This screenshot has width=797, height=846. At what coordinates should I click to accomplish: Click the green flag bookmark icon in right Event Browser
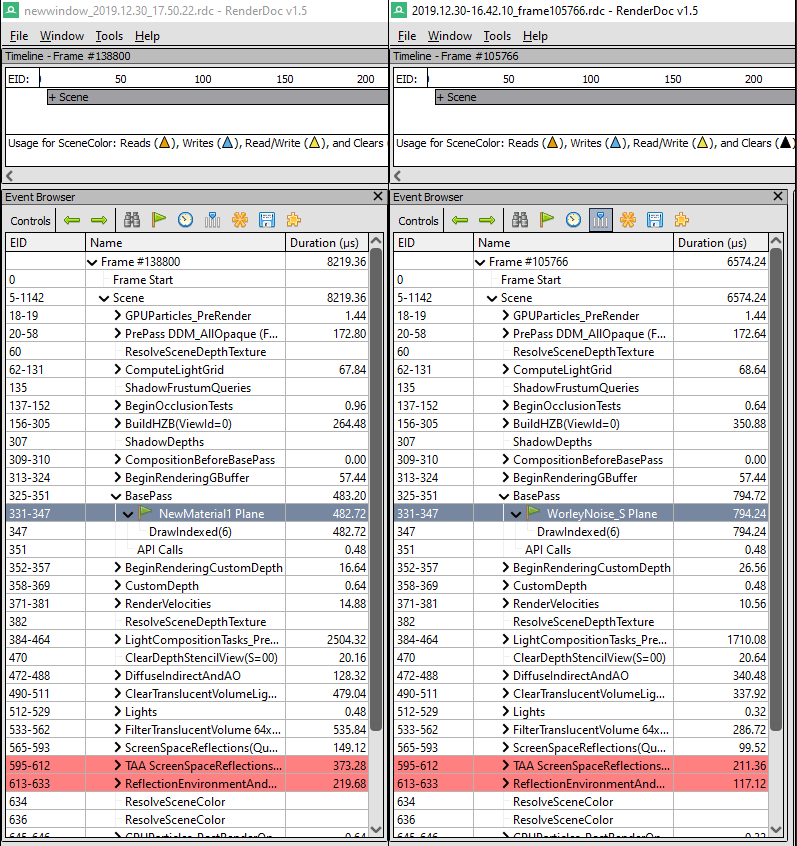tap(547, 220)
